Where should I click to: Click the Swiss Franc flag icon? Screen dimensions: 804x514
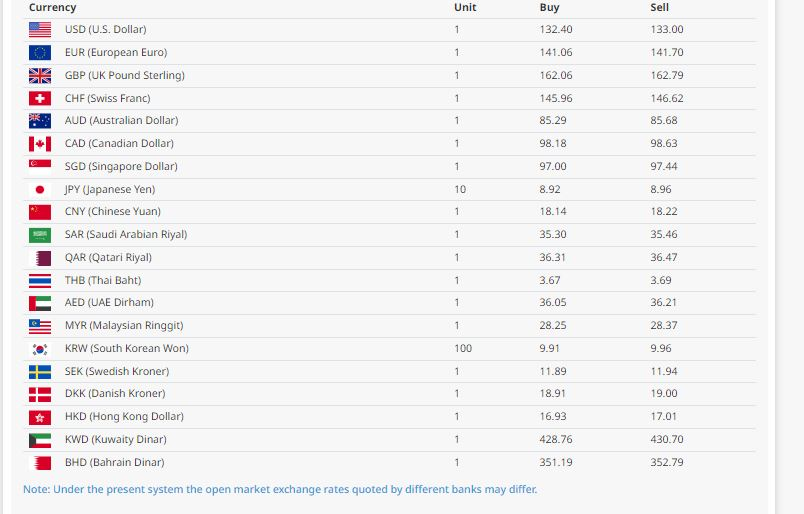click(x=40, y=98)
